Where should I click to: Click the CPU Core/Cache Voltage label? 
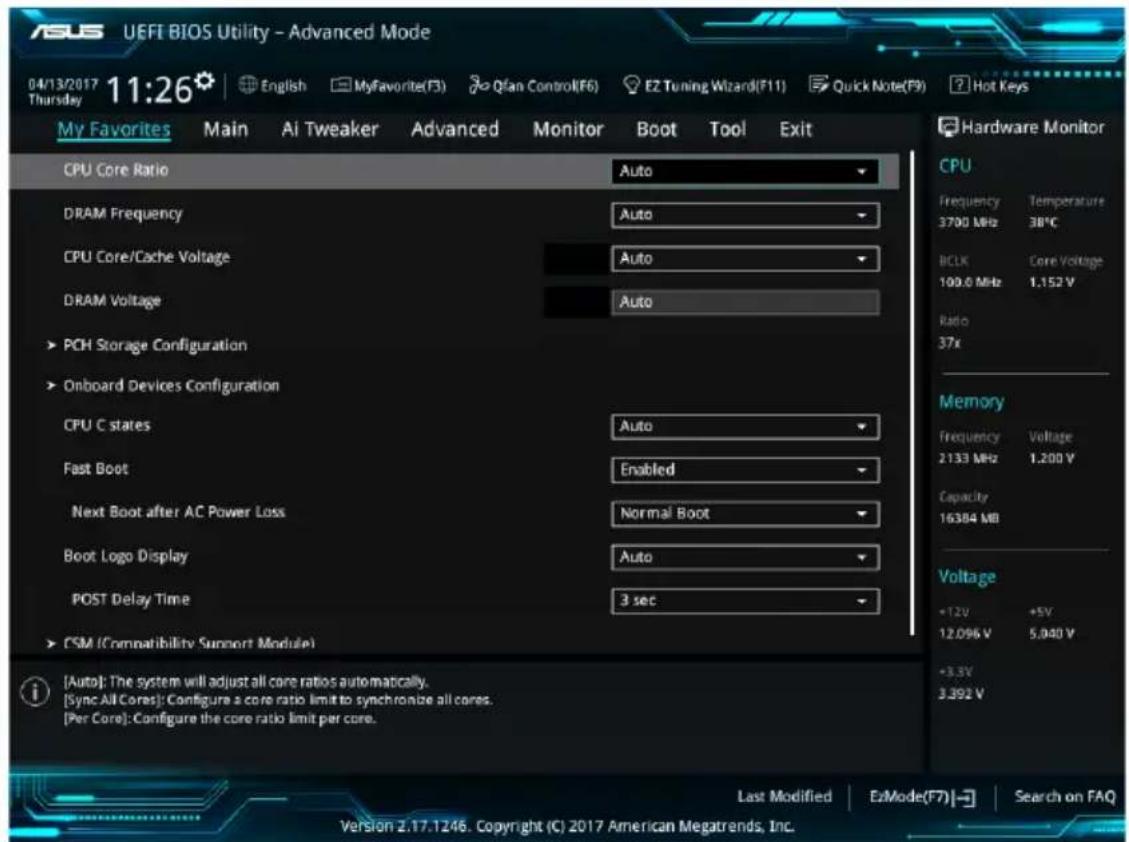tap(147, 257)
